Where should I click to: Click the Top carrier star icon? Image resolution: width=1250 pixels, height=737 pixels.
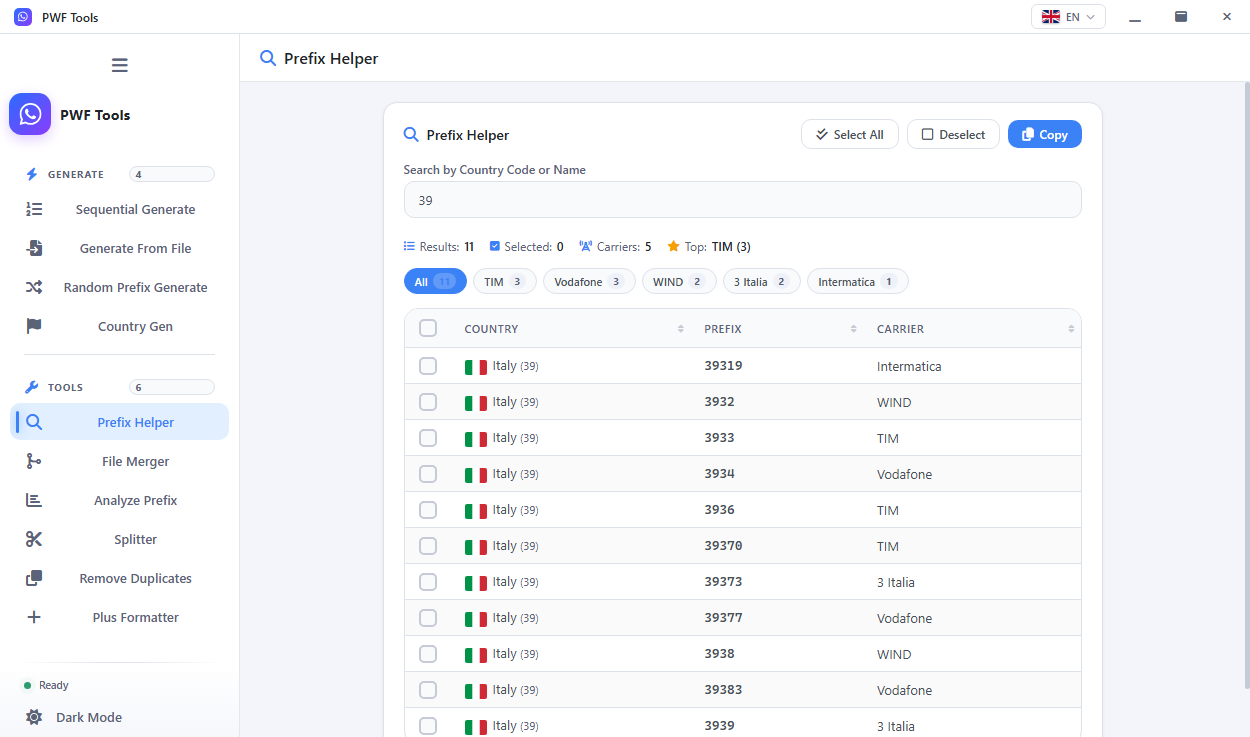click(x=673, y=246)
